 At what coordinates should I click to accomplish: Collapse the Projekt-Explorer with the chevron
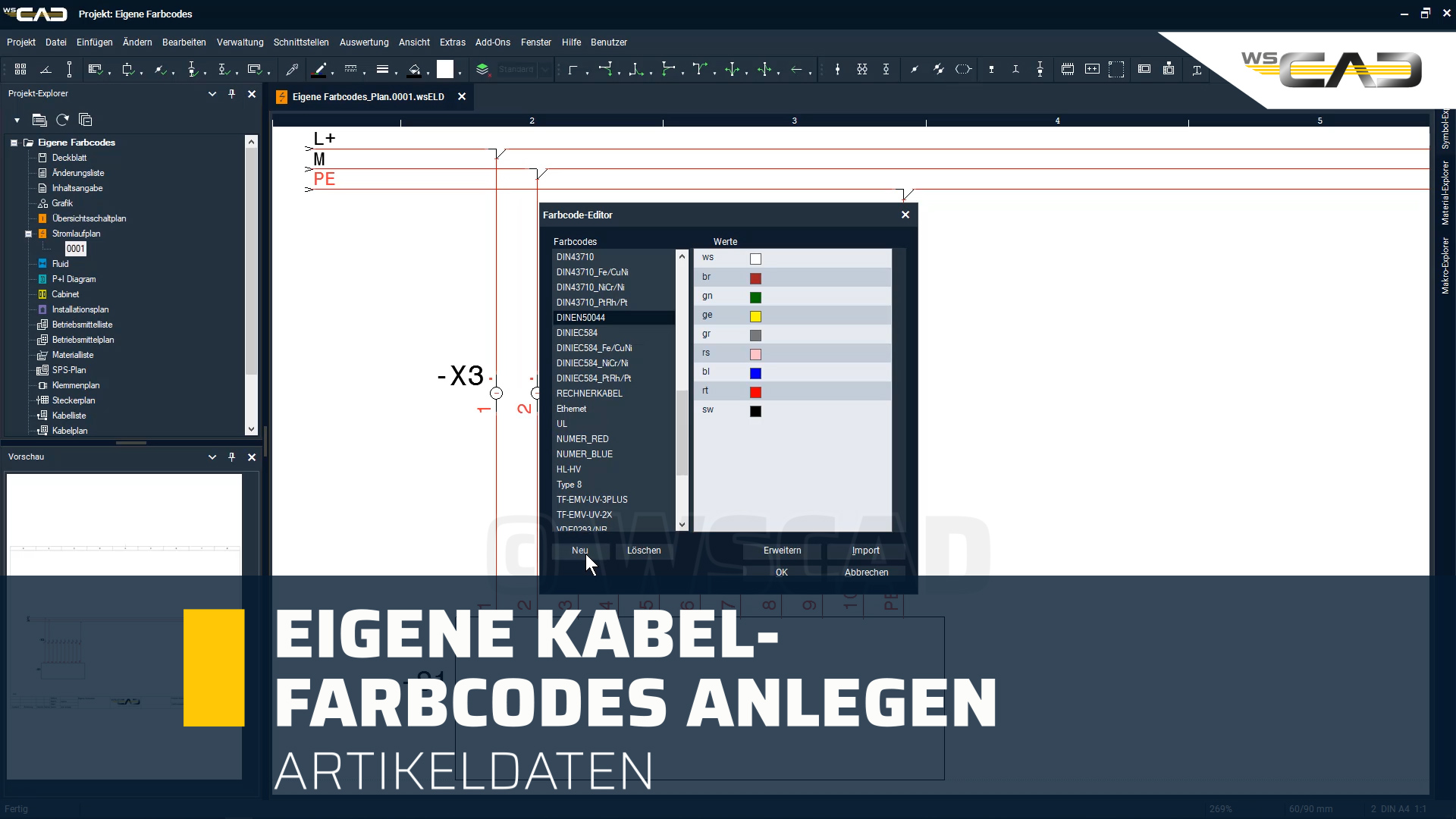click(x=212, y=93)
